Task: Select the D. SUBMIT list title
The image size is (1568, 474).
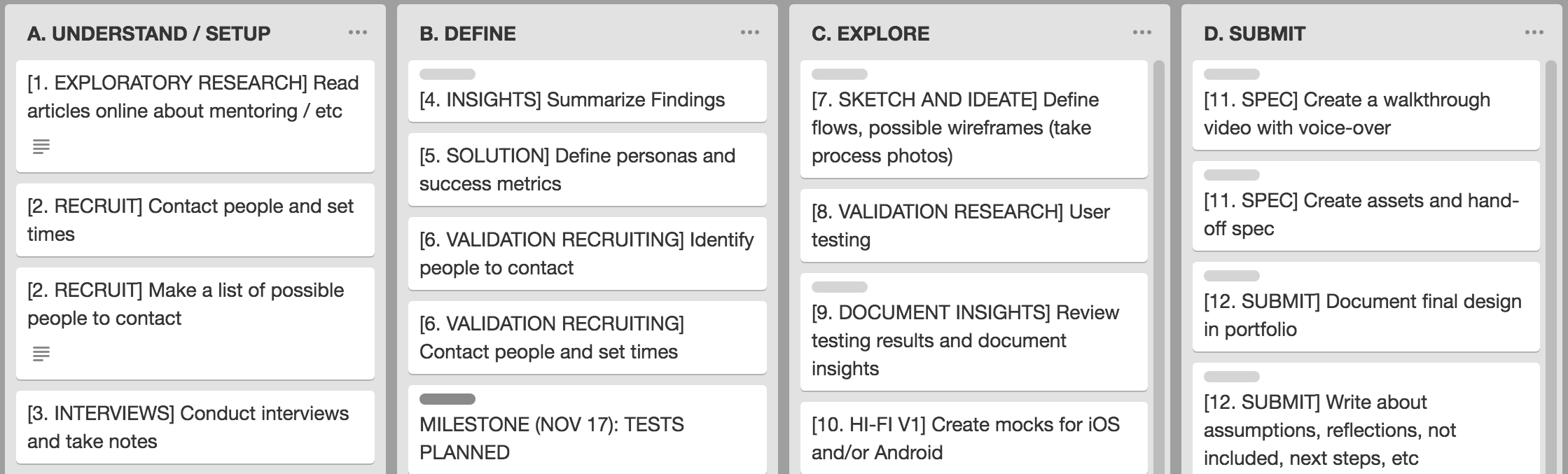Action: click(1254, 34)
